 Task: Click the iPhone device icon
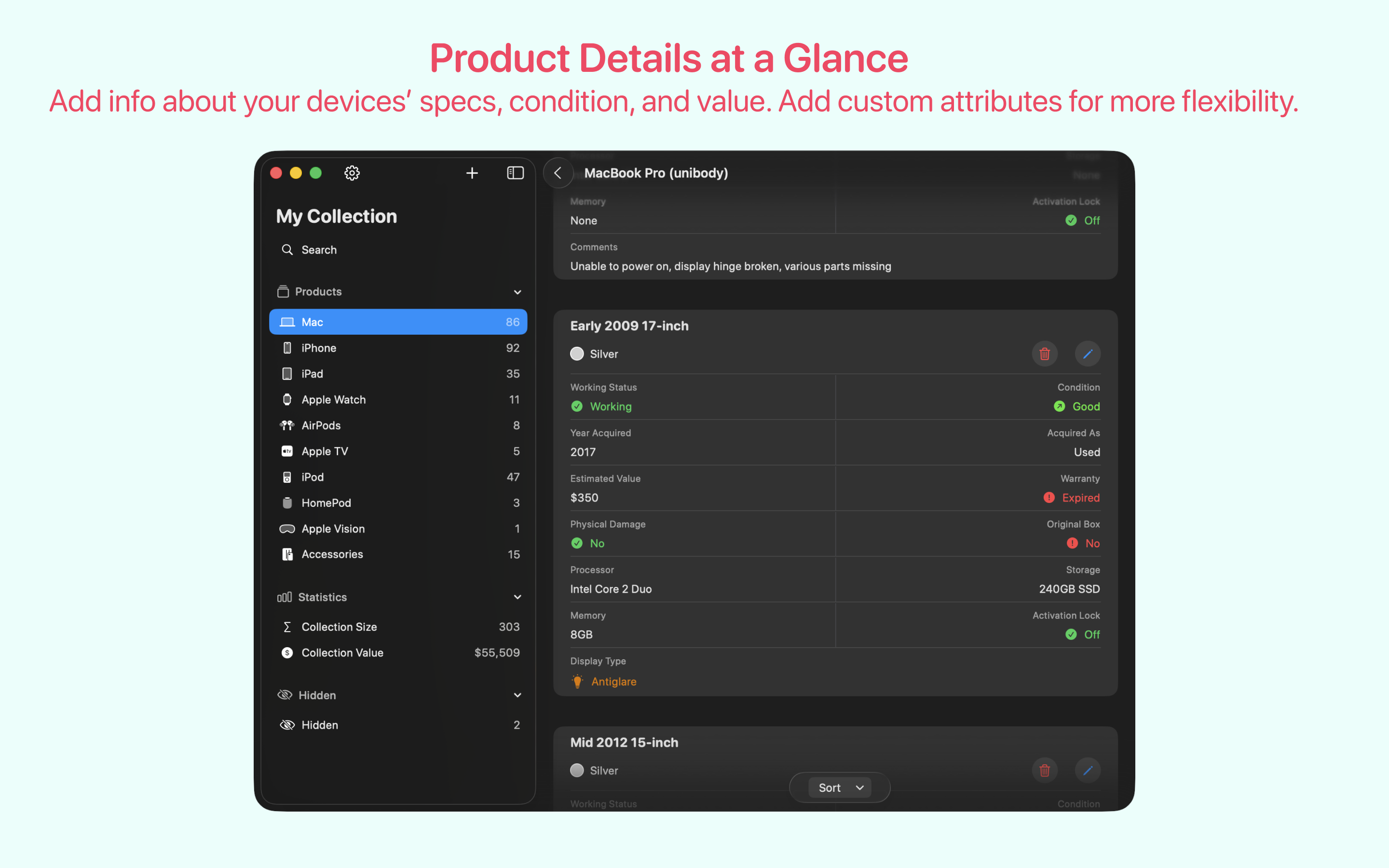[x=287, y=348]
